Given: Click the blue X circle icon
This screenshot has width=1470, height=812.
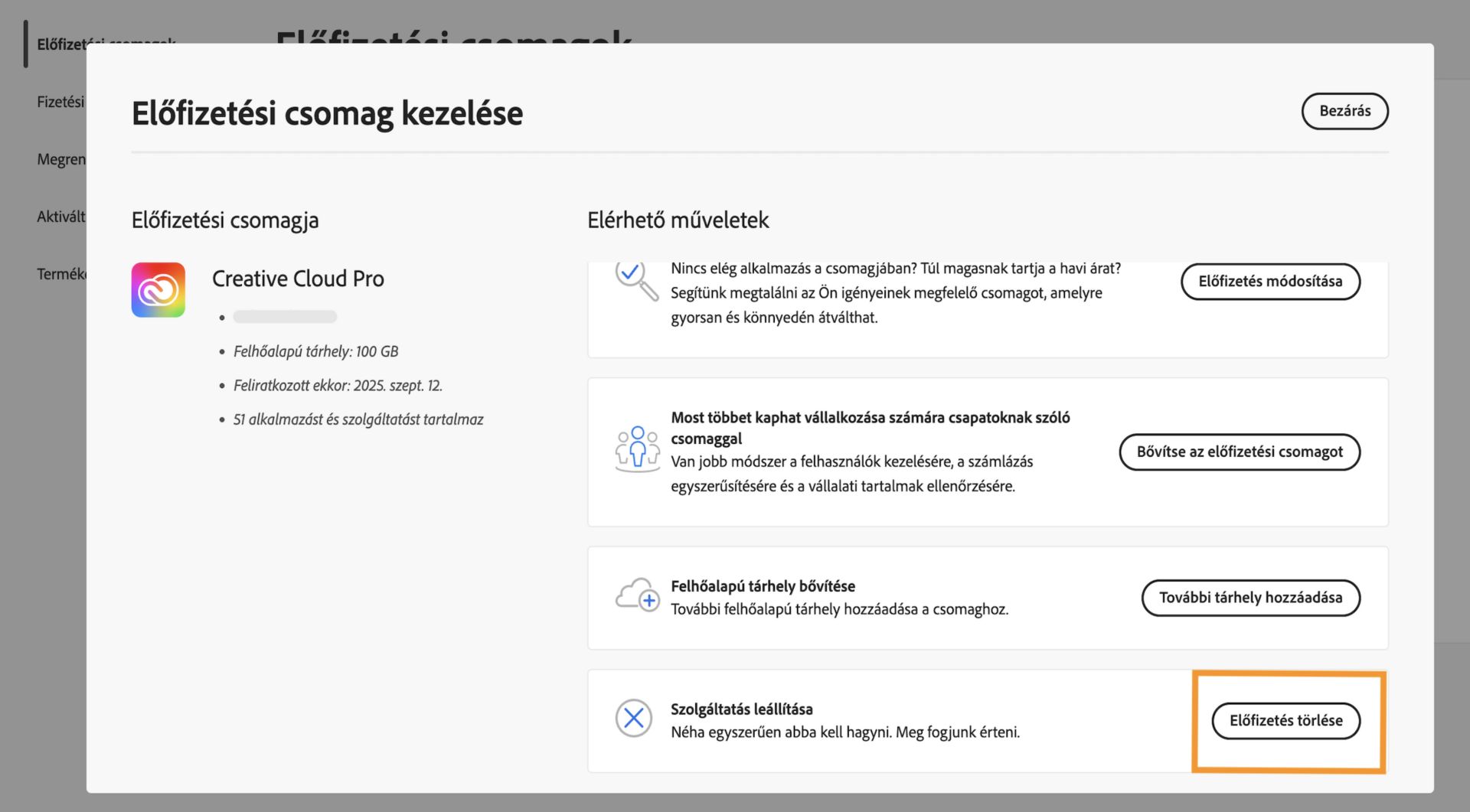Looking at the screenshot, I should coord(634,718).
